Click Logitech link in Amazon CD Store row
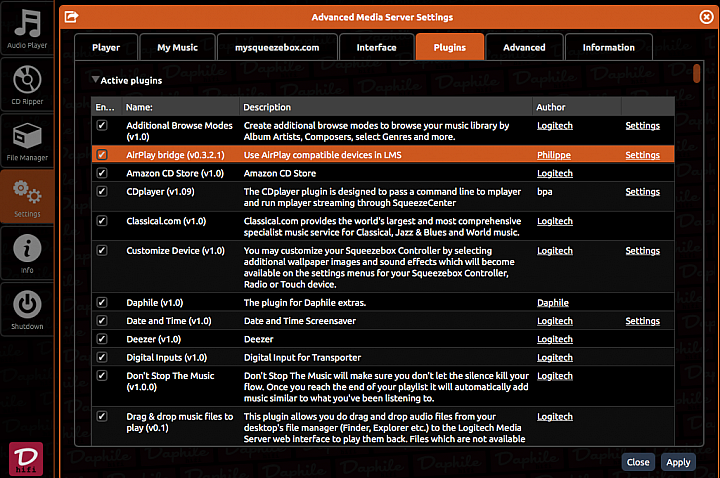The width and height of the screenshot is (720, 478). click(555, 174)
